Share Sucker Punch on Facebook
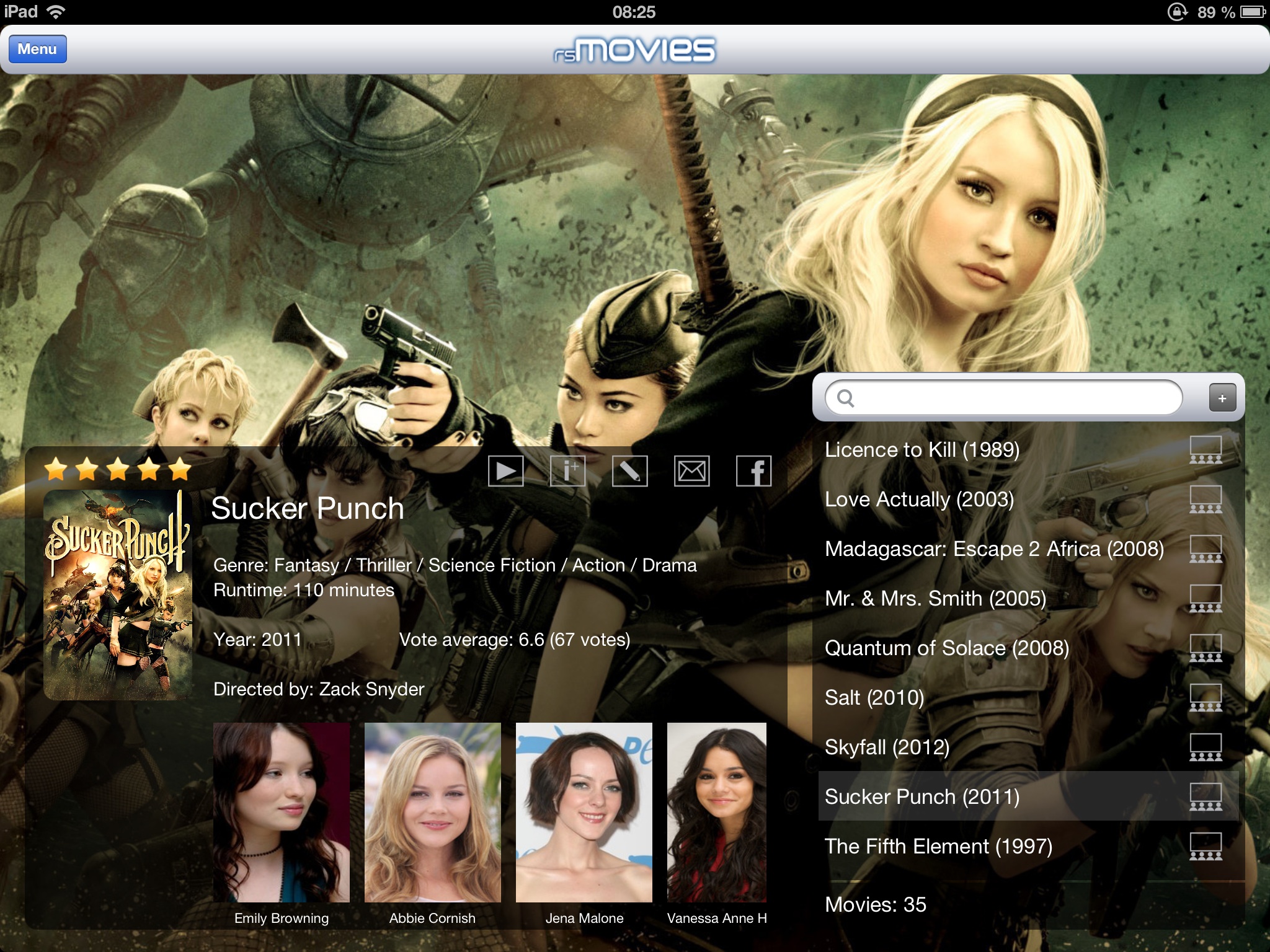The image size is (1270, 952). (x=753, y=472)
